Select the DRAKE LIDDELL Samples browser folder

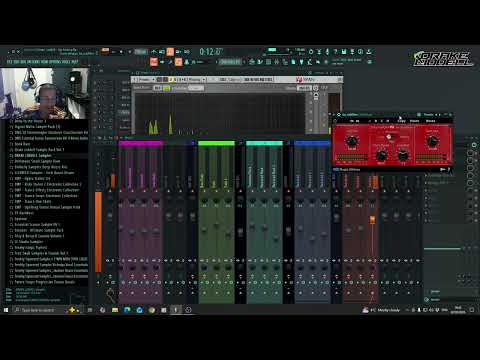(x=33, y=155)
